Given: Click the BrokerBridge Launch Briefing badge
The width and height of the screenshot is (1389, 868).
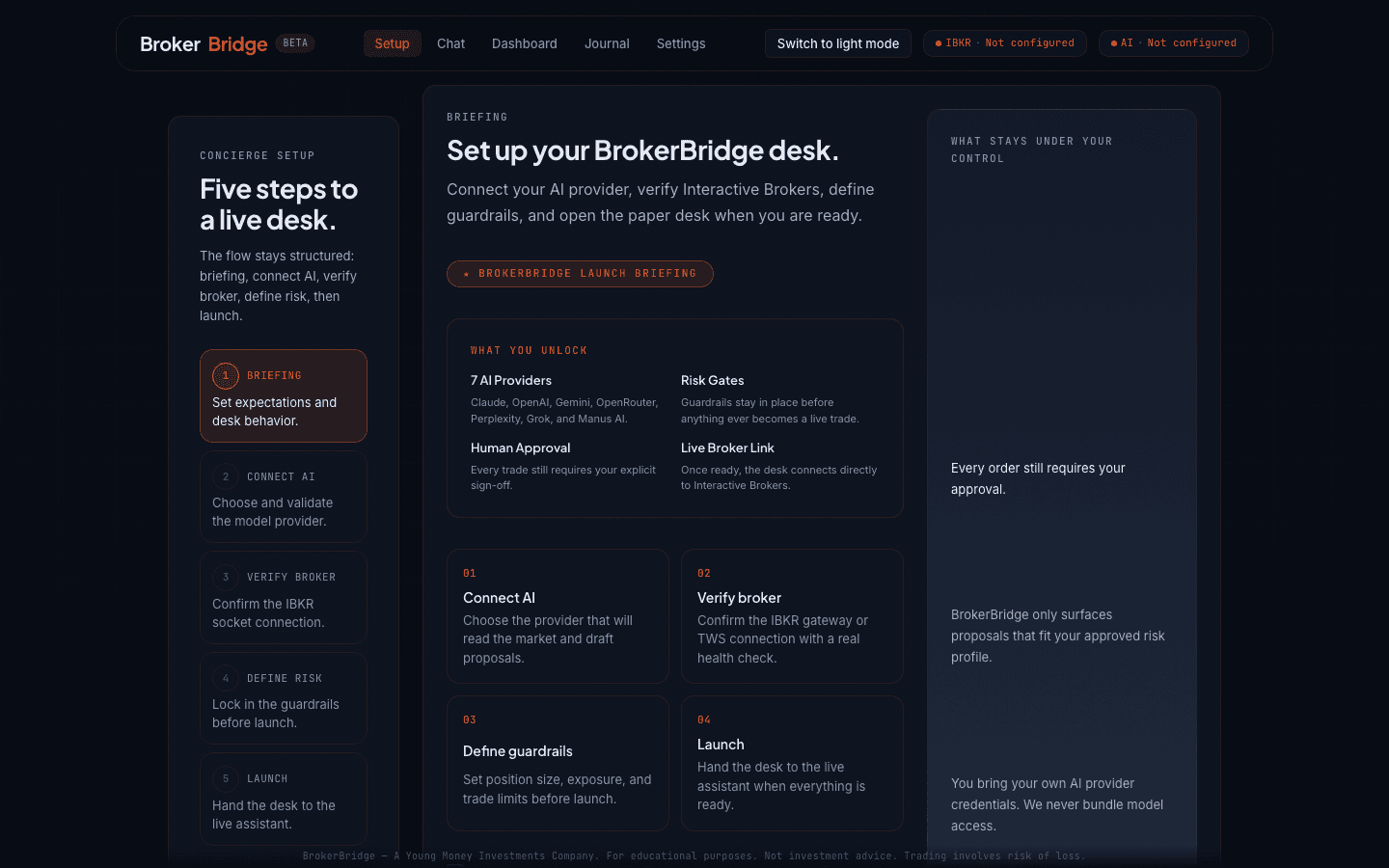Looking at the screenshot, I should (580, 274).
